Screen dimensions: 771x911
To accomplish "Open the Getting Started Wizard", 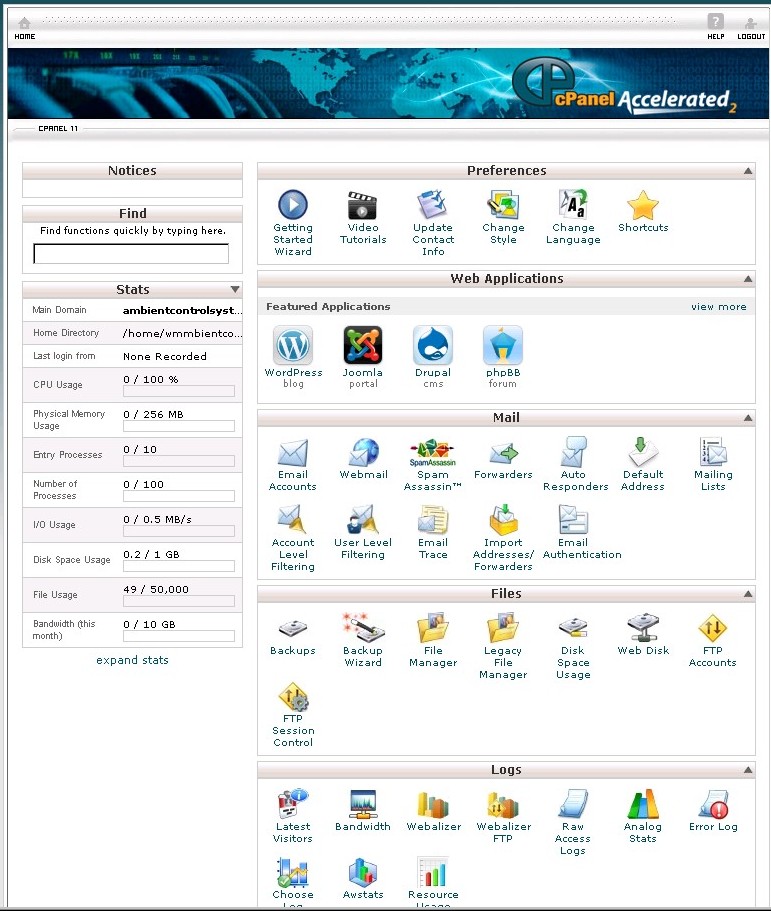I will [x=293, y=223].
